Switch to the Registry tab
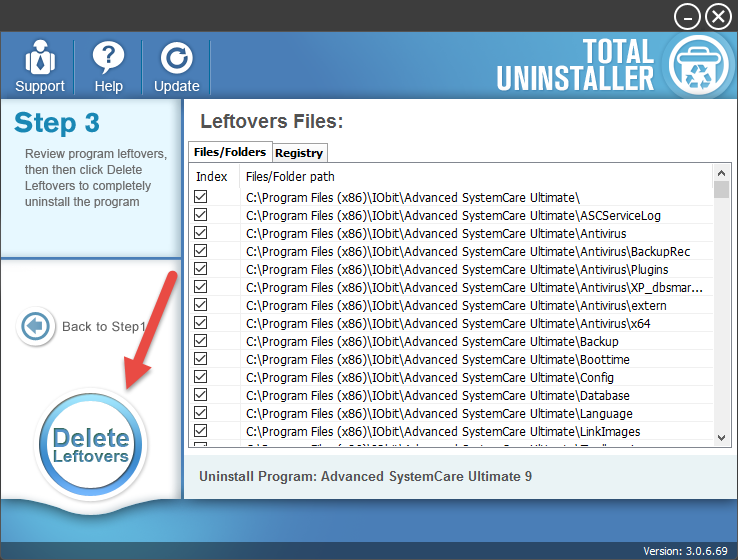 tap(299, 153)
